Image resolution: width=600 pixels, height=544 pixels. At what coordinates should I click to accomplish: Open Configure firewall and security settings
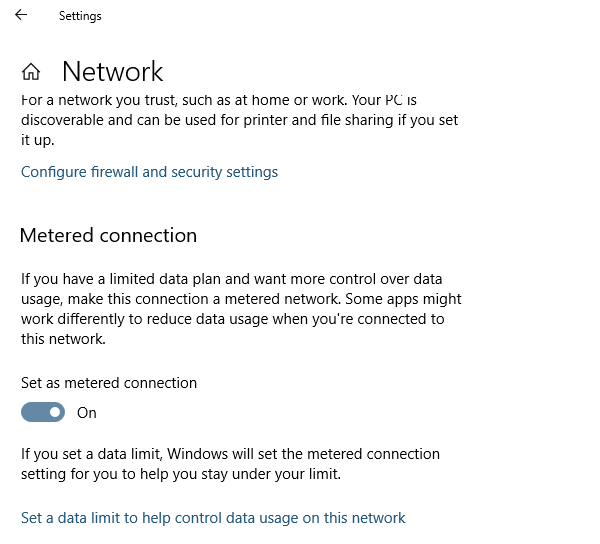pos(149,172)
